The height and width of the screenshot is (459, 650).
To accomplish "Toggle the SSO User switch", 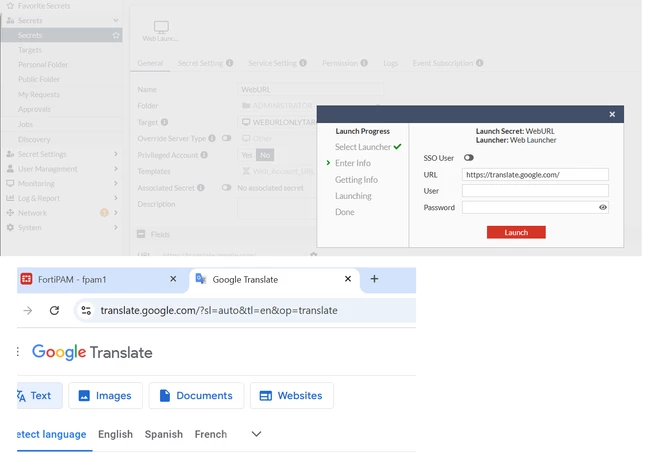I will 468,158.
